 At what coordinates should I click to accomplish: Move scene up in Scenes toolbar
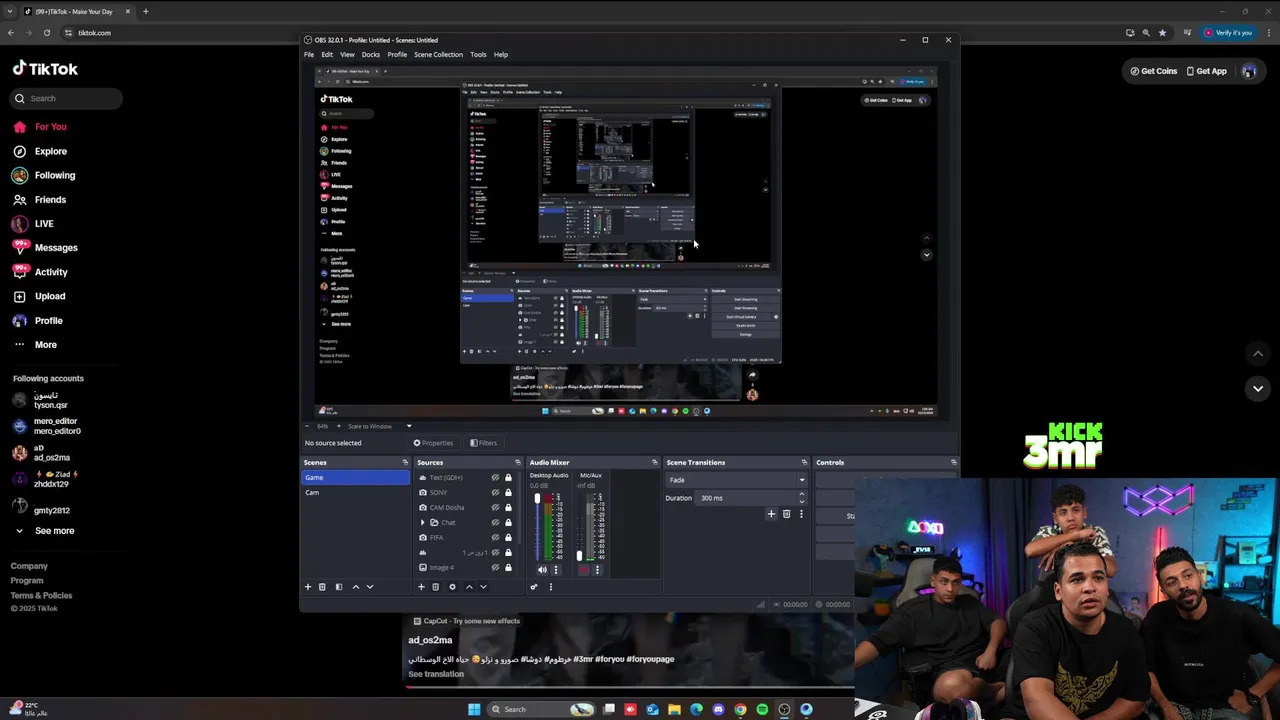356,587
